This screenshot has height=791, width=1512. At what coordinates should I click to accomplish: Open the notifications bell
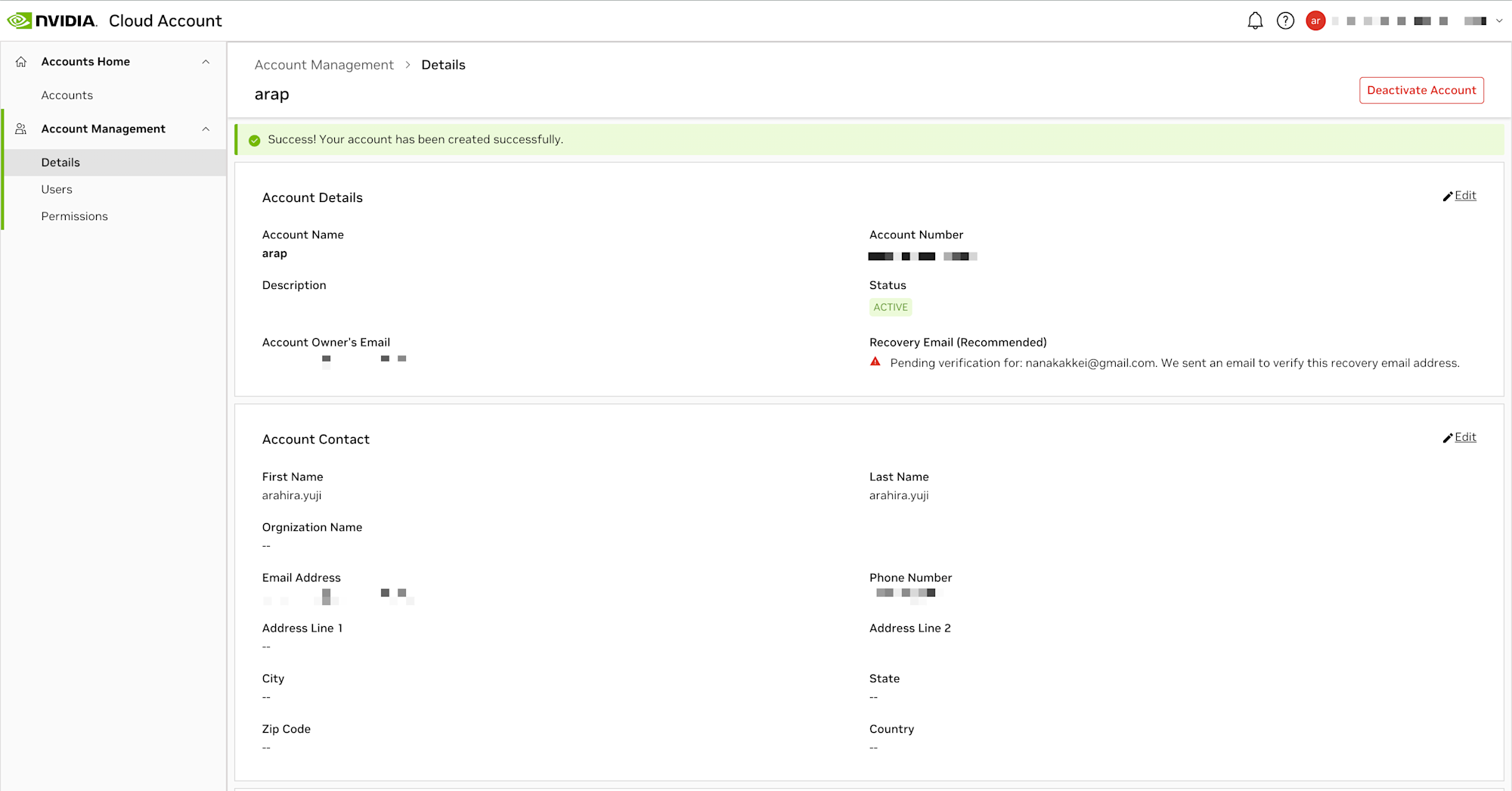click(x=1255, y=20)
